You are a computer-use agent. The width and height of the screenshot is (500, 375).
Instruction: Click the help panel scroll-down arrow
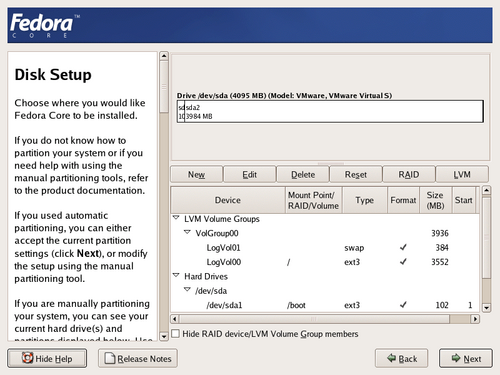point(164,336)
